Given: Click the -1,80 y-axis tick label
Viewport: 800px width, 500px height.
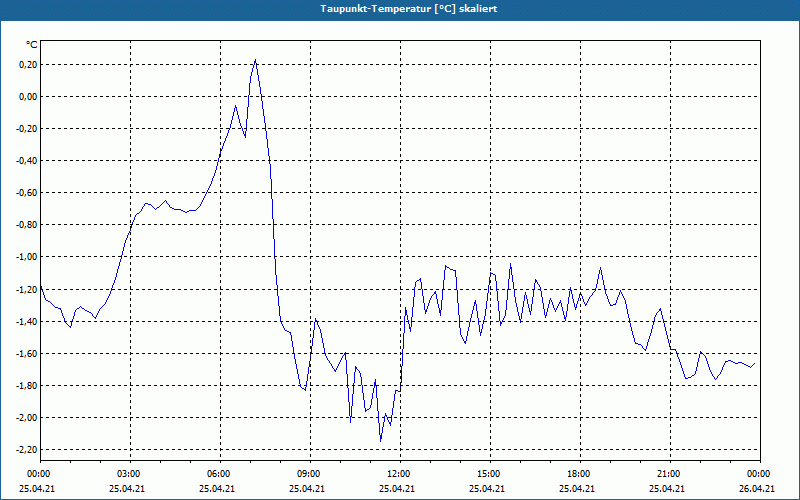Looking at the screenshot, I should (27, 386).
